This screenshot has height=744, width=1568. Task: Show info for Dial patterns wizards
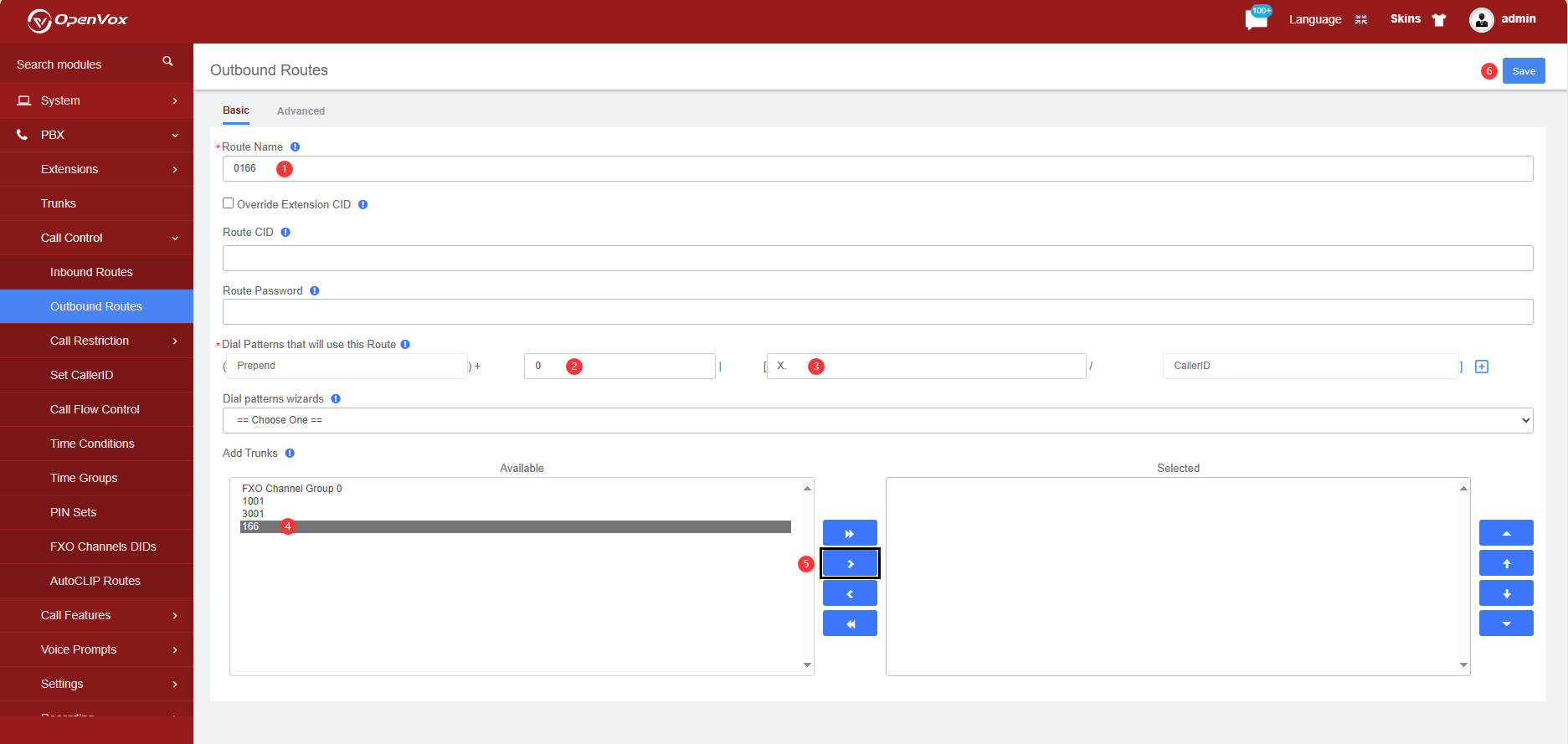(x=336, y=399)
